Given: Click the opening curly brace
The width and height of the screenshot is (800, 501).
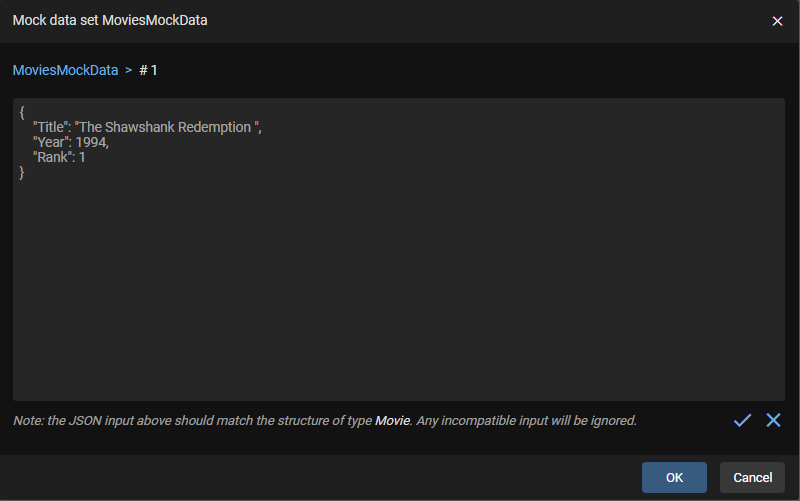Looking at the screenshot, I should click(x=22, y=113).
